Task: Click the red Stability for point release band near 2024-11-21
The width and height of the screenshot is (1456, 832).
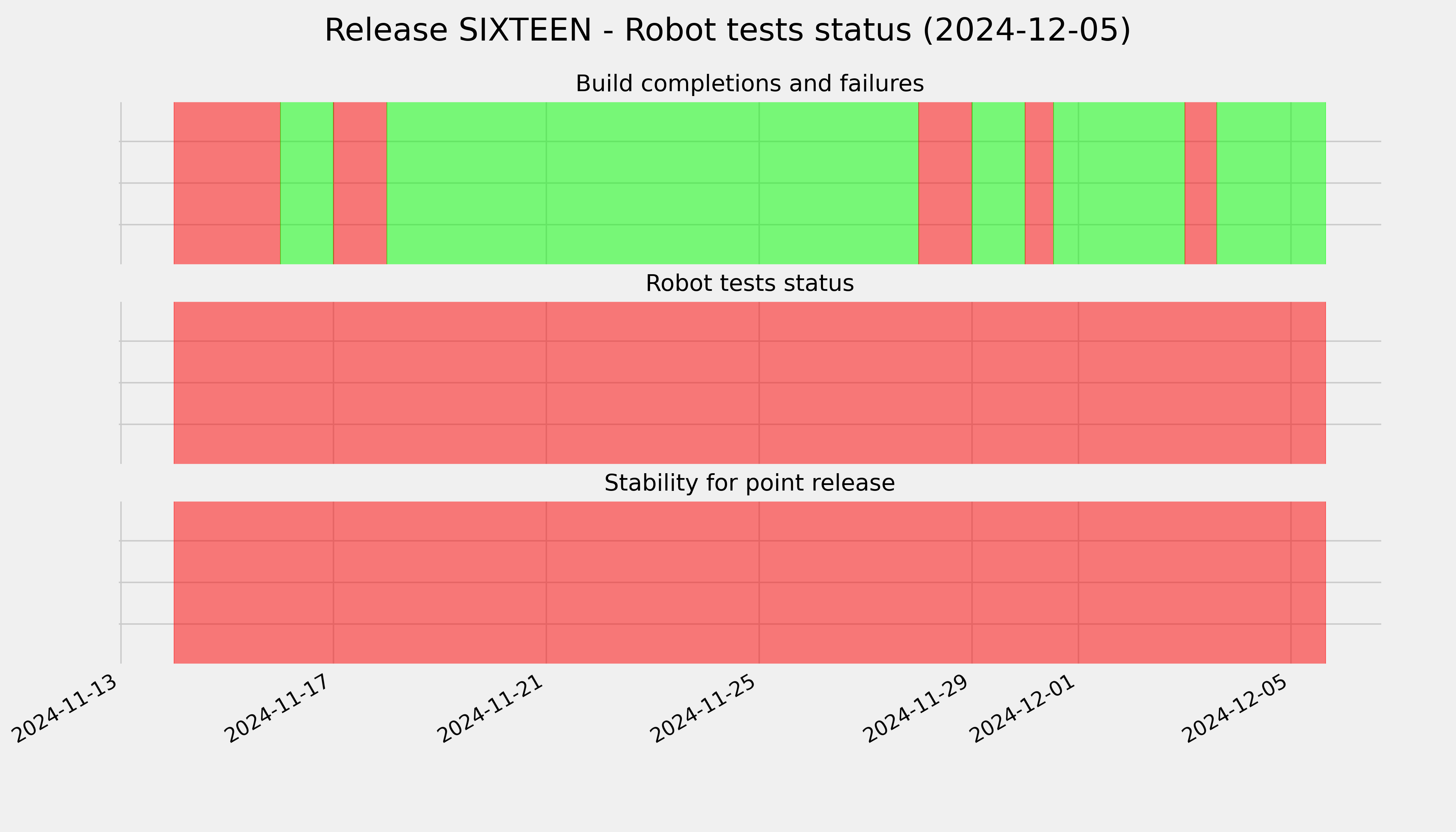Action: pyautogui.click(x=750, y=583)
